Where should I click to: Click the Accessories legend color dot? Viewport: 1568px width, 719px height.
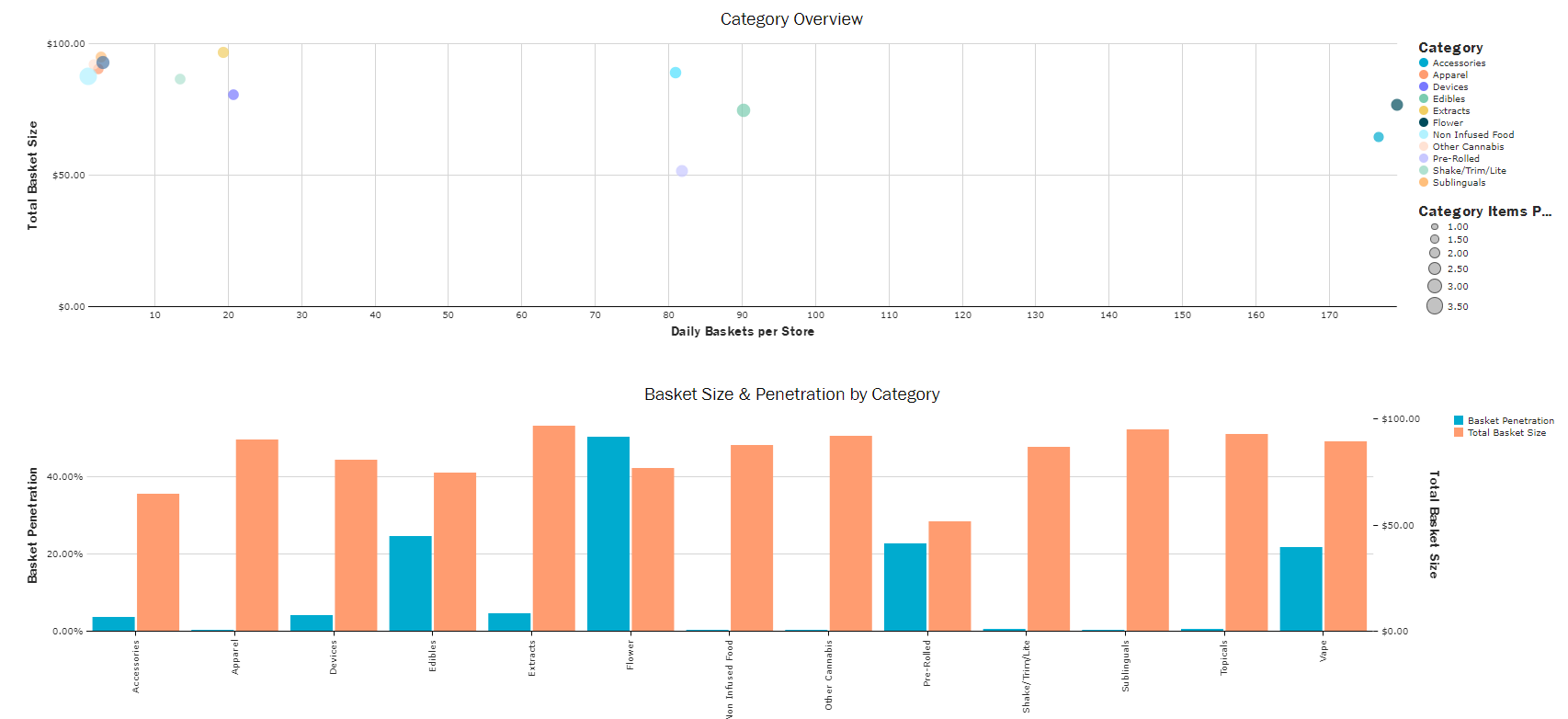pos(1424,63)
